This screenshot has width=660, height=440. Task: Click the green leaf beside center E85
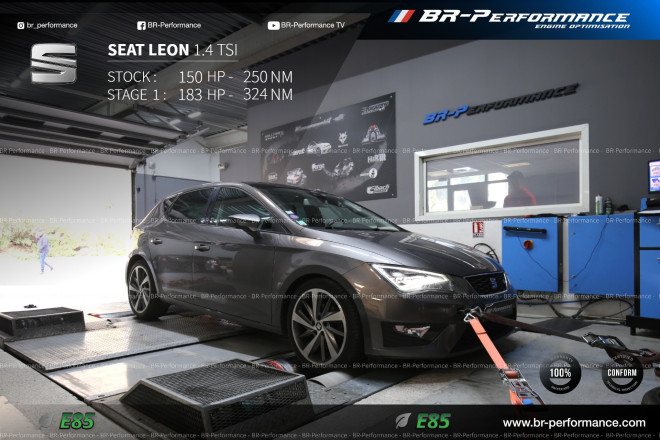[403, 421]
